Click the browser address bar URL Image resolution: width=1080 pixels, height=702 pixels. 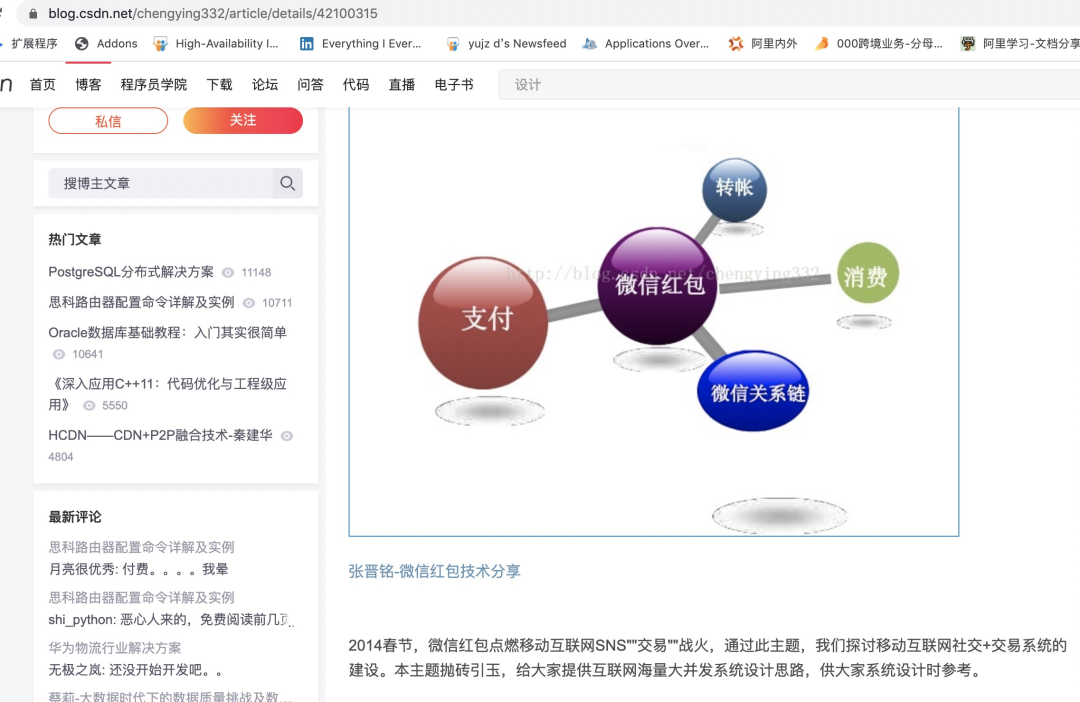[213, 14]
